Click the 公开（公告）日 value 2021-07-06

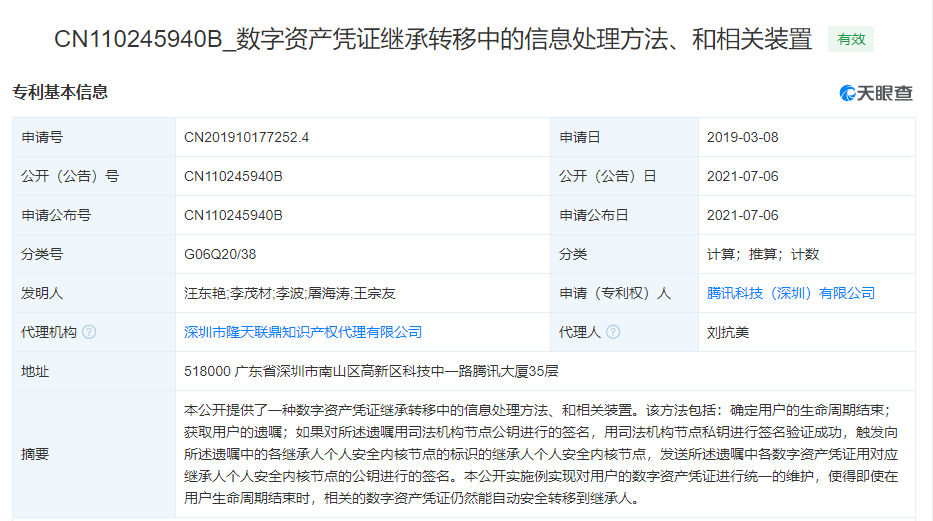click(x=743, y=177)
